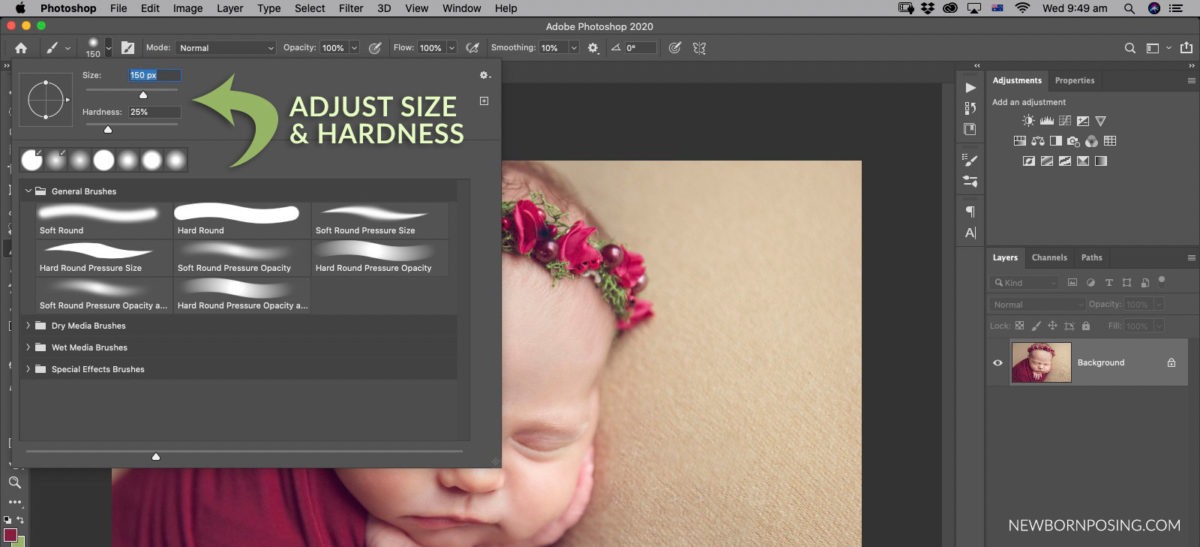Add Hue/Saturation adjustment icon
1200x547 pixels.
[1020, 141]
